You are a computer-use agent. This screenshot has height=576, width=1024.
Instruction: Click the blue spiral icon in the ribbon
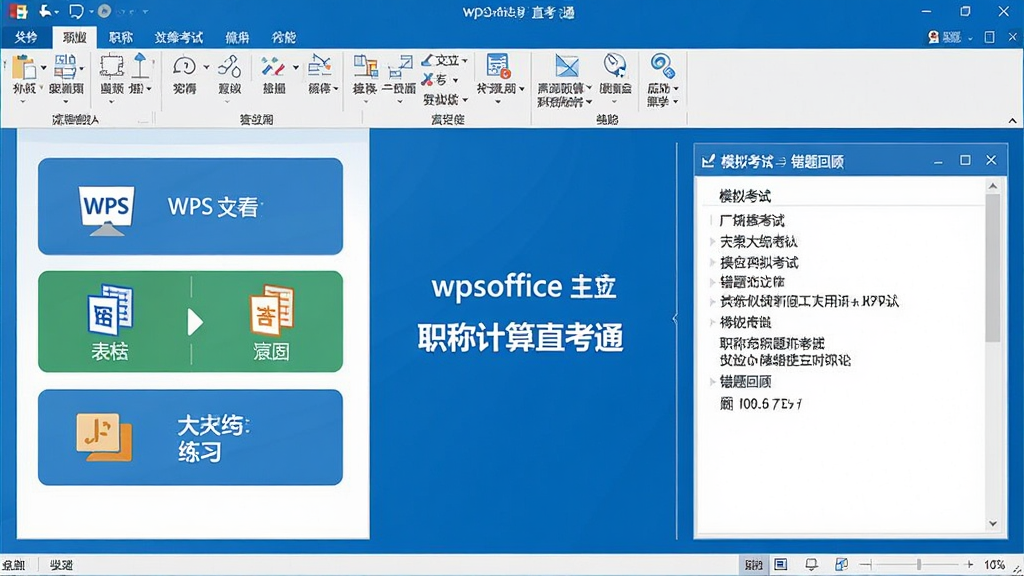[x=662, y=66]
